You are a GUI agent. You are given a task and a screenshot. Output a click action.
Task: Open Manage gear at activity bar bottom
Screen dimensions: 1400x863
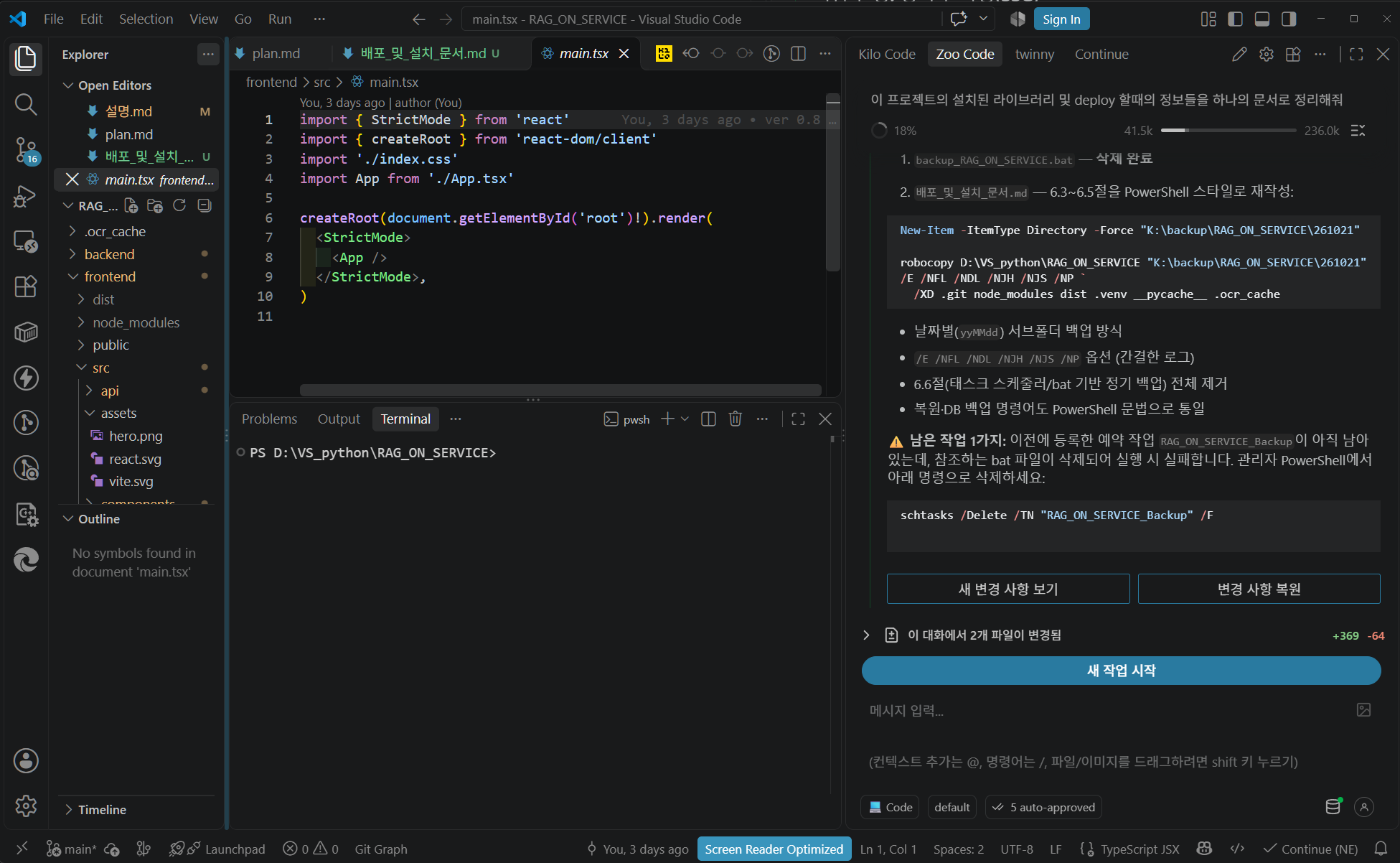[x=26, y=806]
